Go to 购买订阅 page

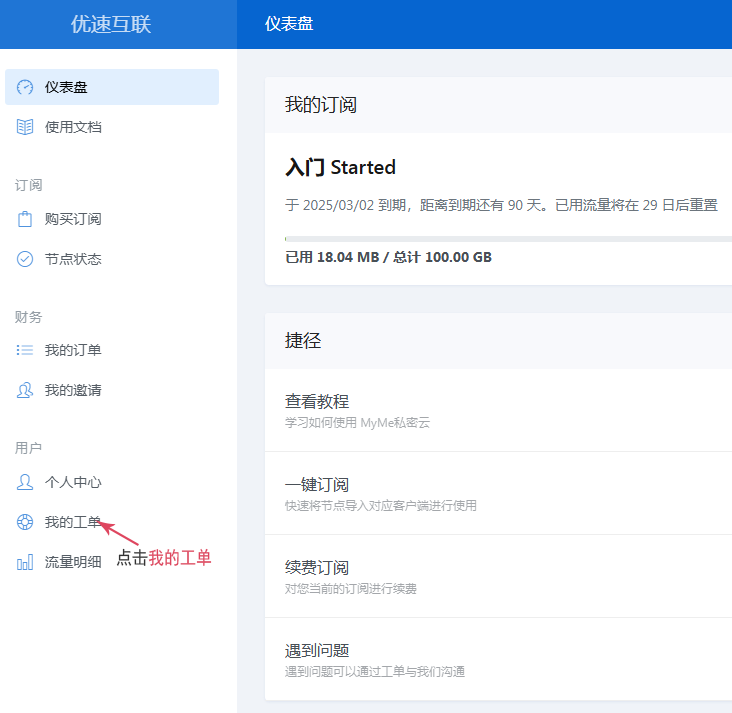[73, 219]
